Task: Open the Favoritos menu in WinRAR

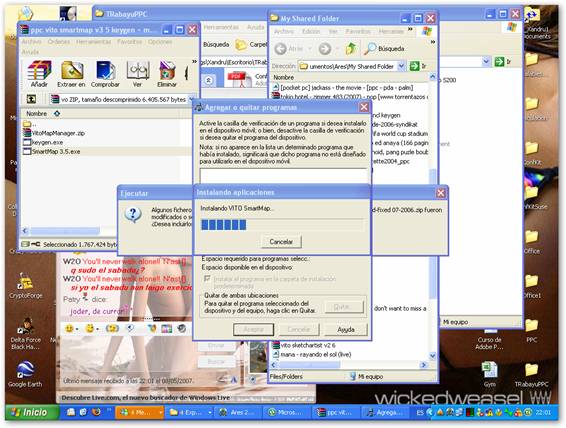Action: click(129, 42)
